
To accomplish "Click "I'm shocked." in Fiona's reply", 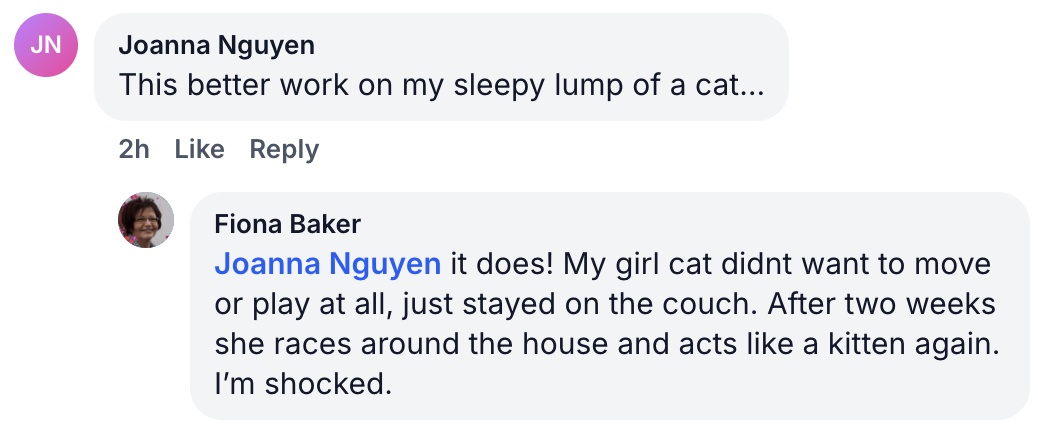I will click(302, 384).
